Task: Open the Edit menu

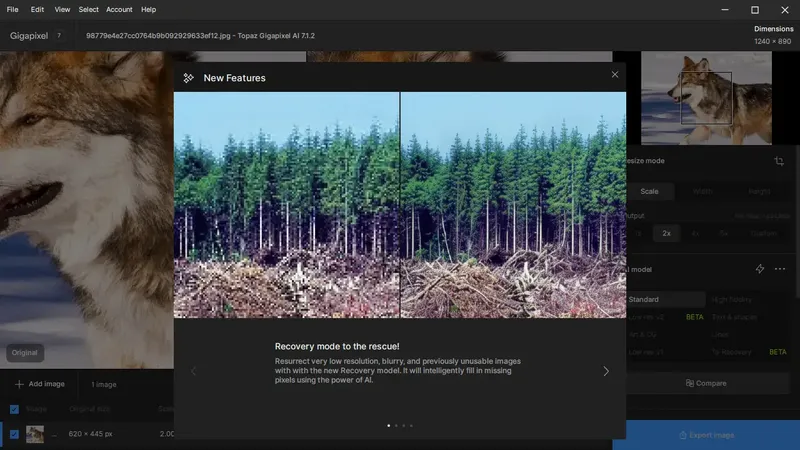Action: point(37,10)
